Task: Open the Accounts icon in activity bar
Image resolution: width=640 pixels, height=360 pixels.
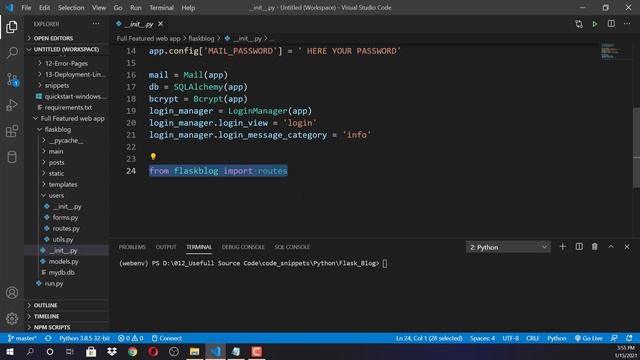Action: pos(12,293)
